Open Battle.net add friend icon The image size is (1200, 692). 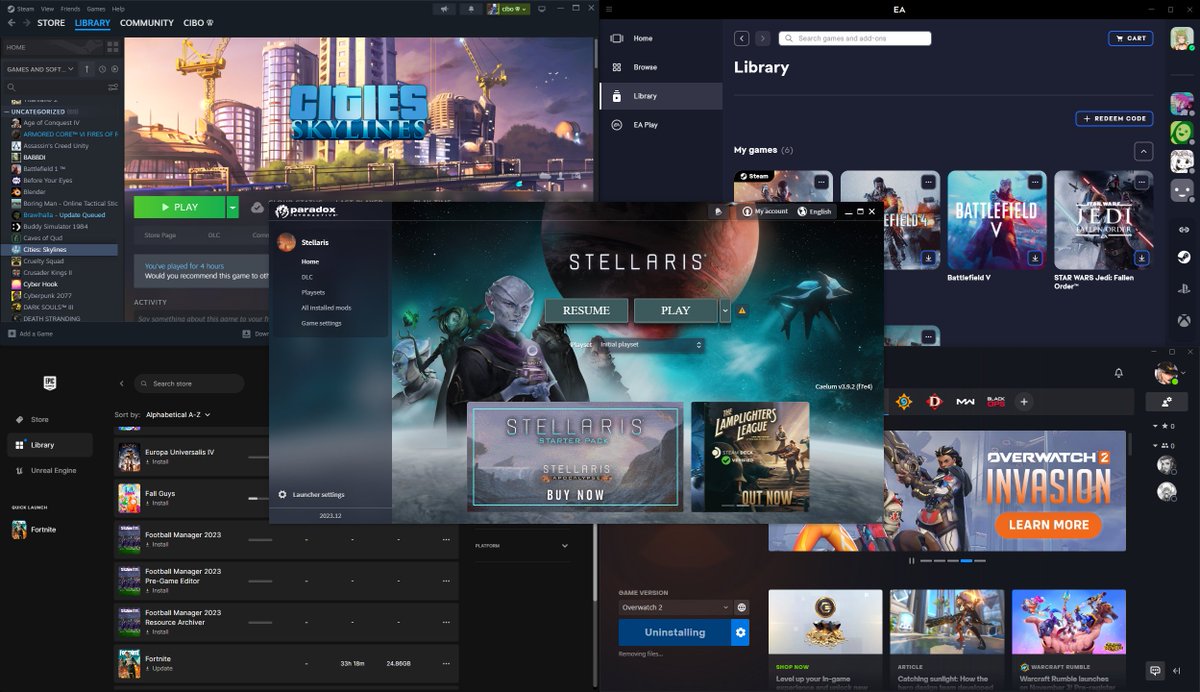[1166, 402]
